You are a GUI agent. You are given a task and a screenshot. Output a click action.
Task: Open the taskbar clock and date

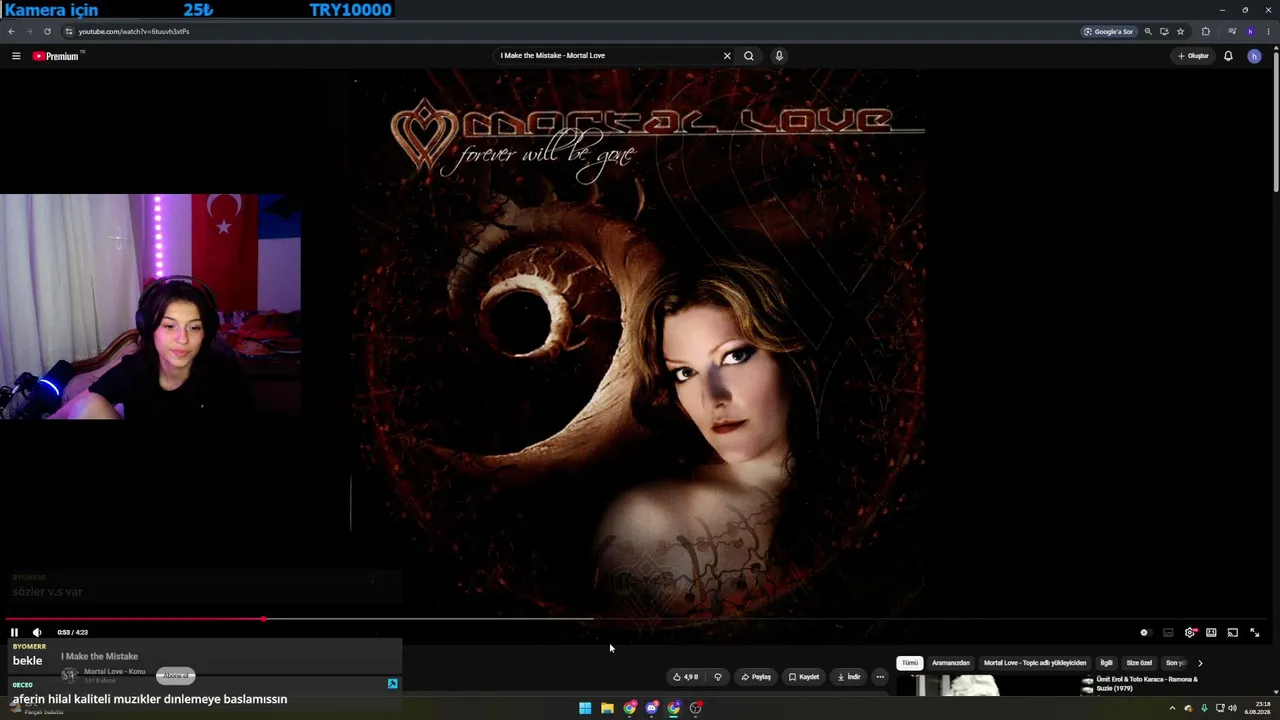coord(1257,708)
